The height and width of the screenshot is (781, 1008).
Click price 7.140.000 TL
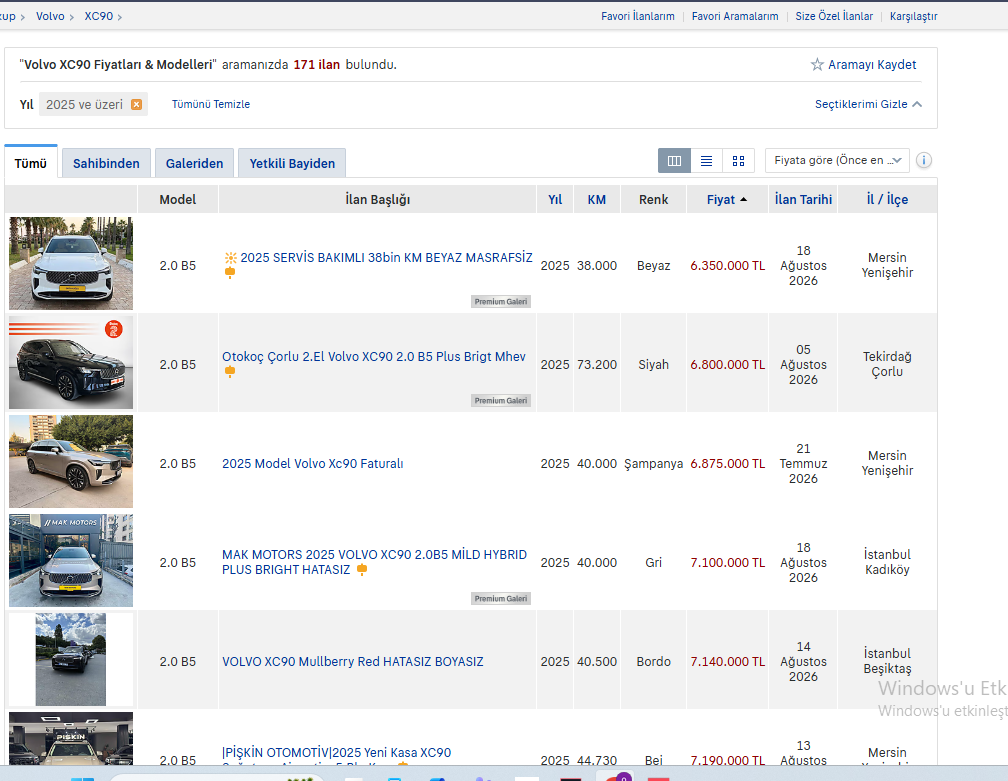727,661
